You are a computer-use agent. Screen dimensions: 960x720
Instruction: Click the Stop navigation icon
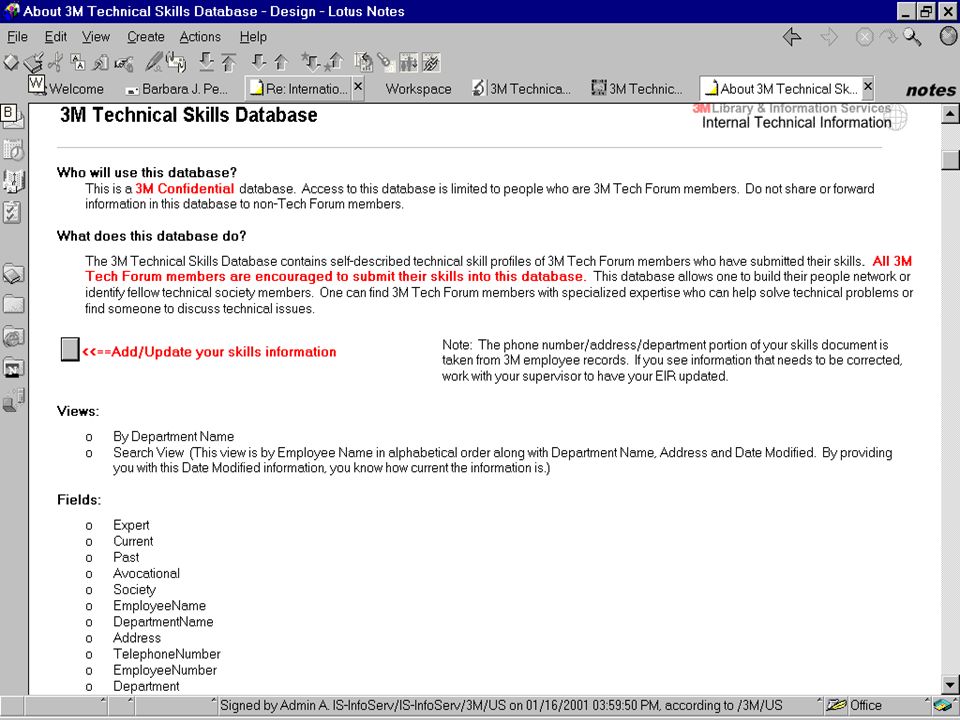pyautogui.click(x=864, y=37)
